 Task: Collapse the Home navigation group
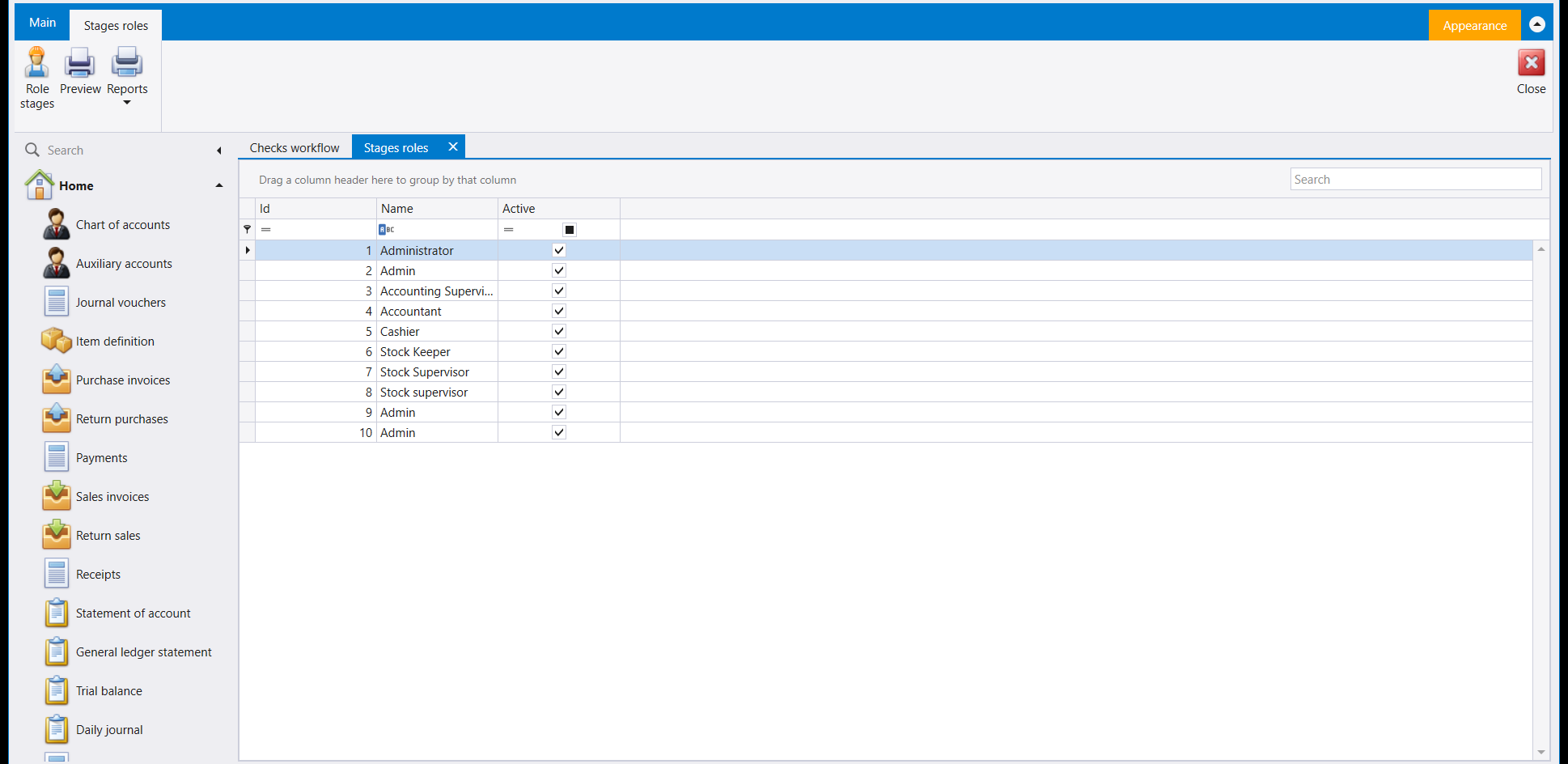[219, 185]
